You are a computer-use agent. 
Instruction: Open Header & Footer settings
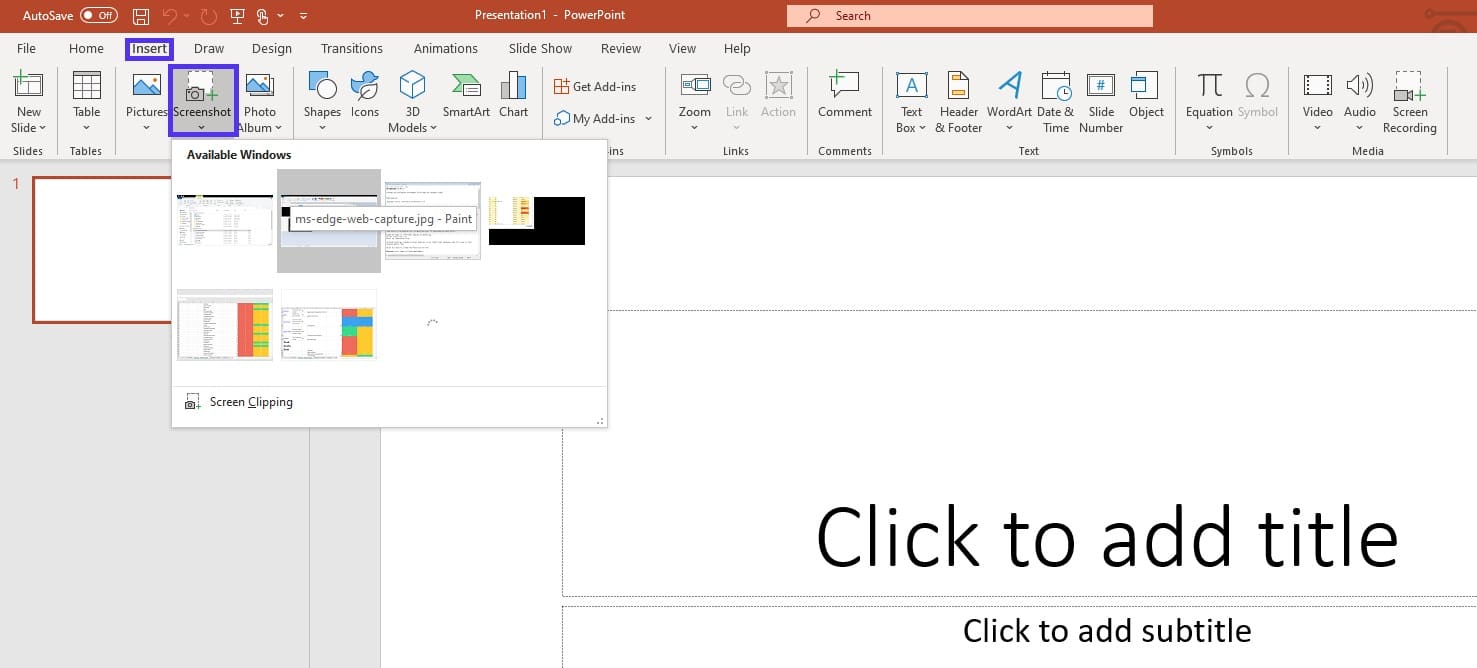[958, 99]
